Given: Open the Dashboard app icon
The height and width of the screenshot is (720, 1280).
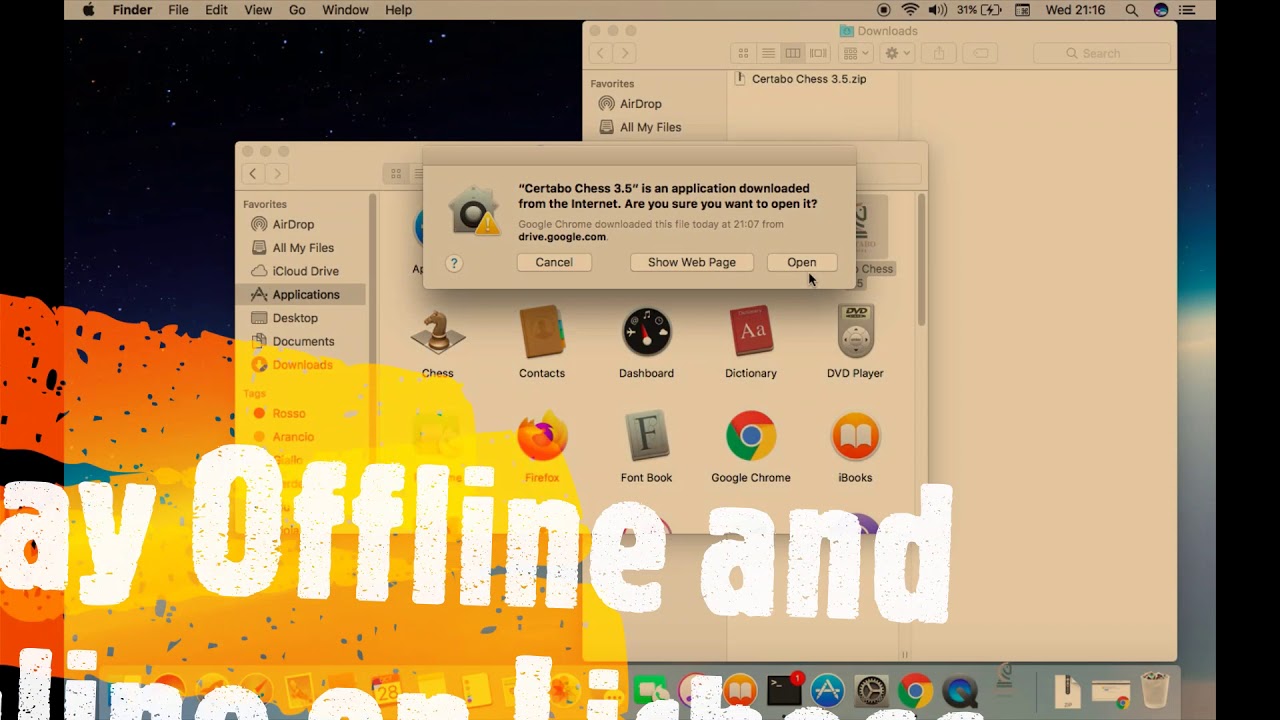Looking at the screenshot, I should [646, 332].
